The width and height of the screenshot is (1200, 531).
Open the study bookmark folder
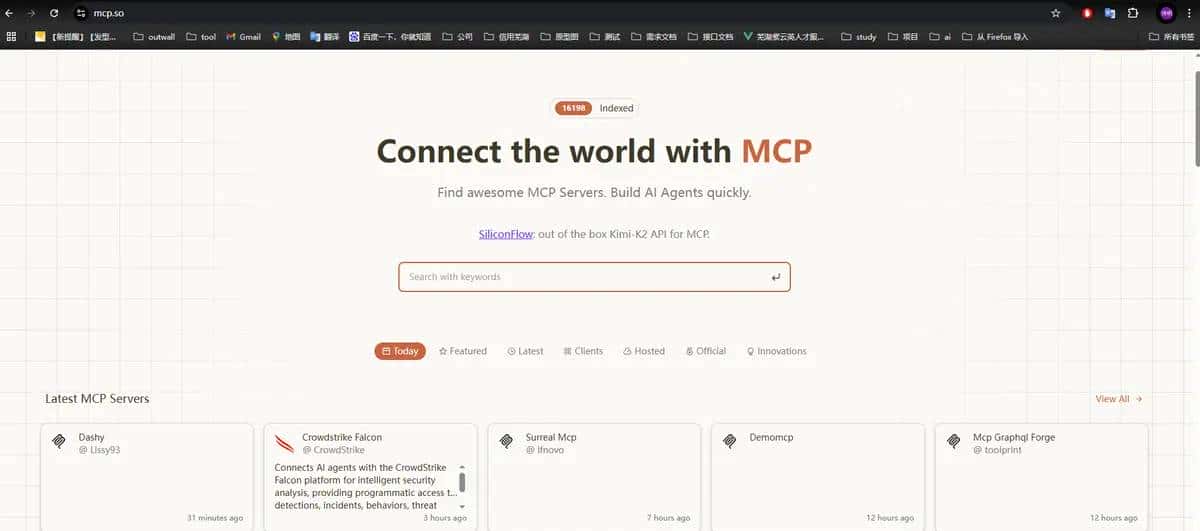(x=858, y=37)
